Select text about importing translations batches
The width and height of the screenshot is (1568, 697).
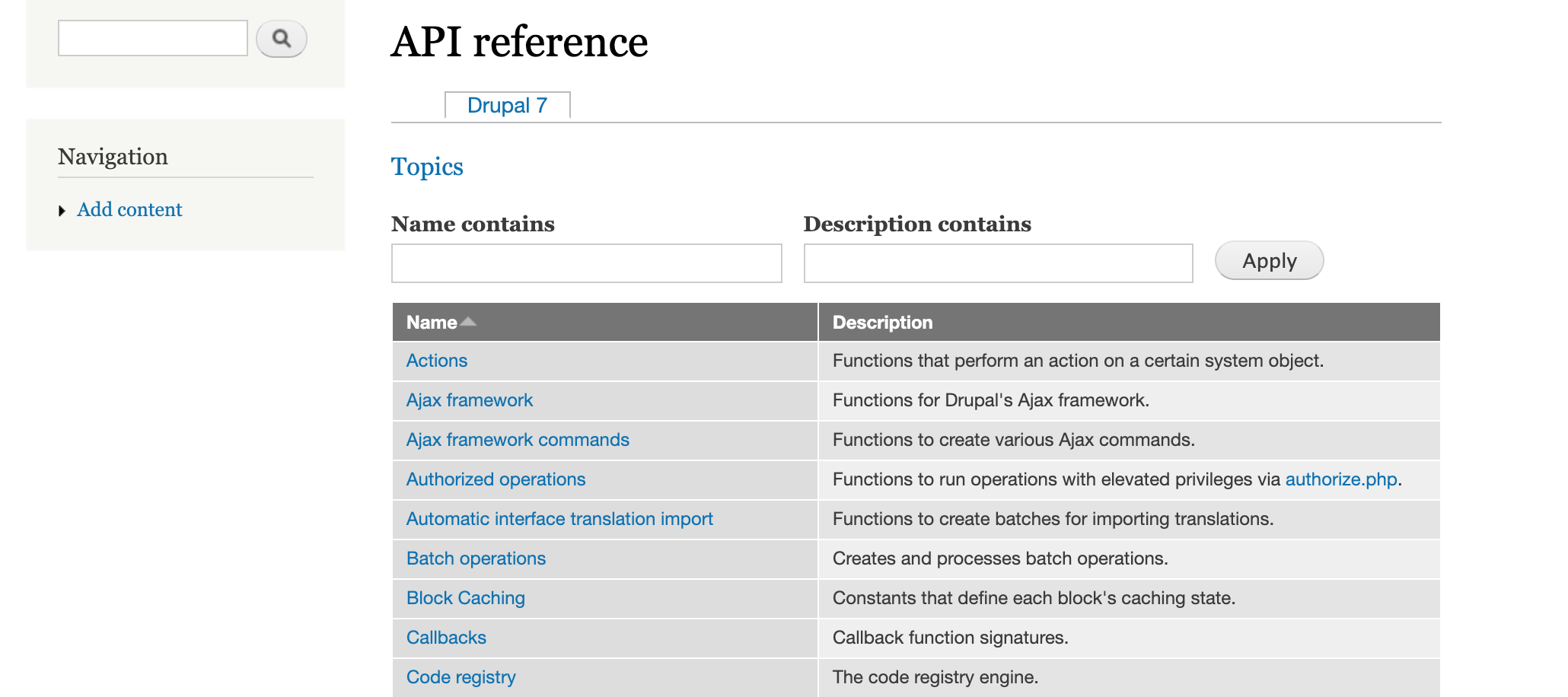coord(1053,519)
